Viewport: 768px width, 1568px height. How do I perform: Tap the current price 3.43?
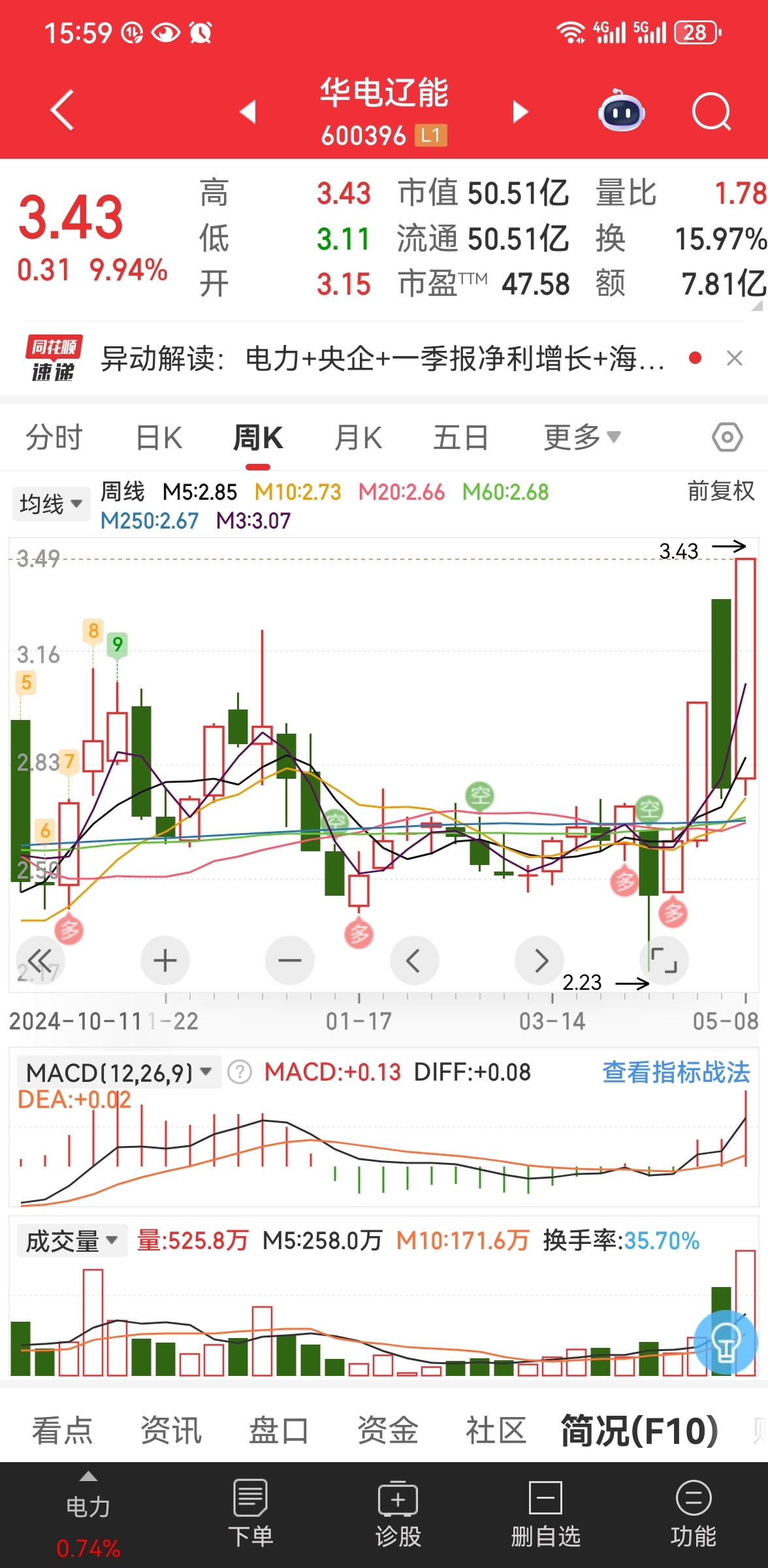click(x=71, y=217)
